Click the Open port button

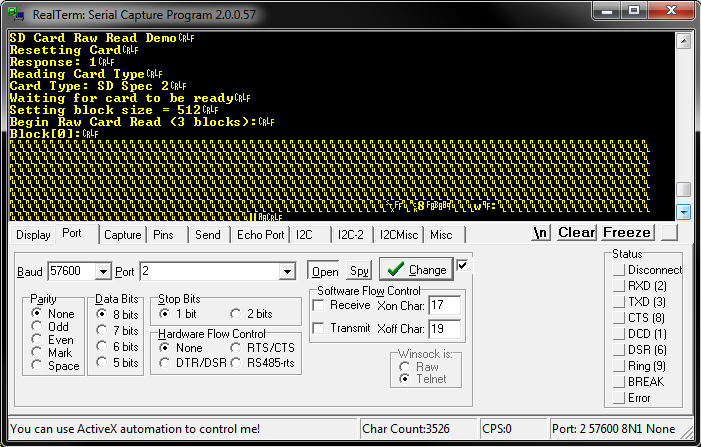click(324, 271)
